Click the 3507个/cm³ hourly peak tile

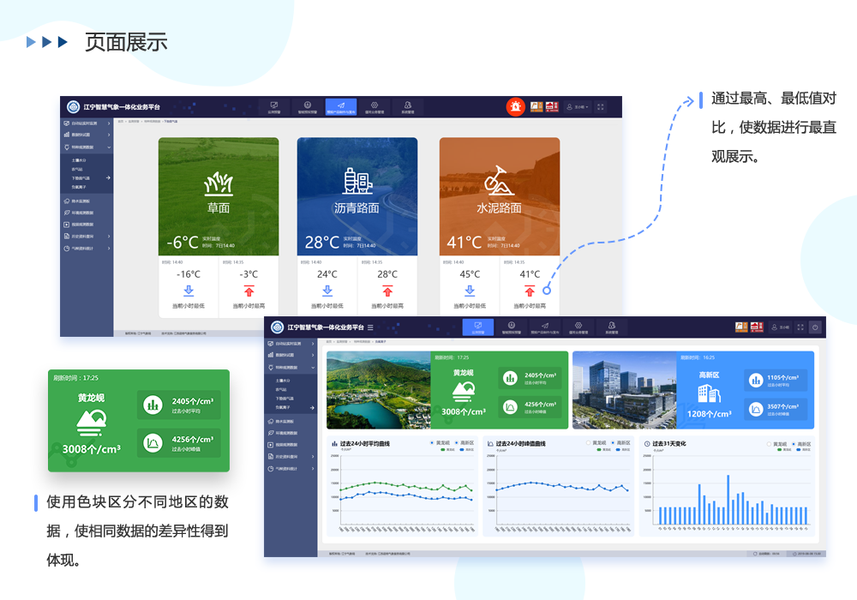pyautogui.click(x=776, y=409)
